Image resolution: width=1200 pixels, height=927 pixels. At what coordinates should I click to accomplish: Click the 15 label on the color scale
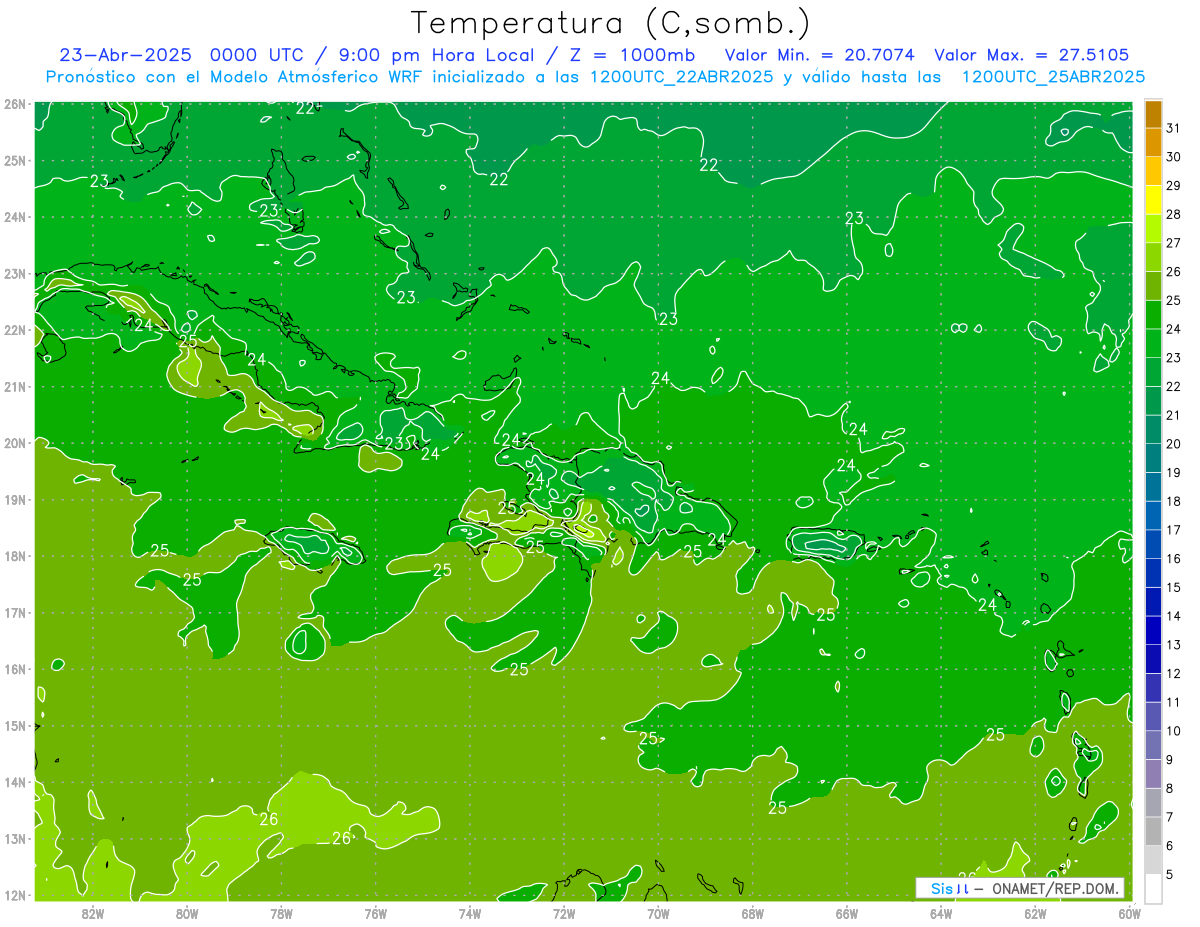click(x=1174, y=587)
